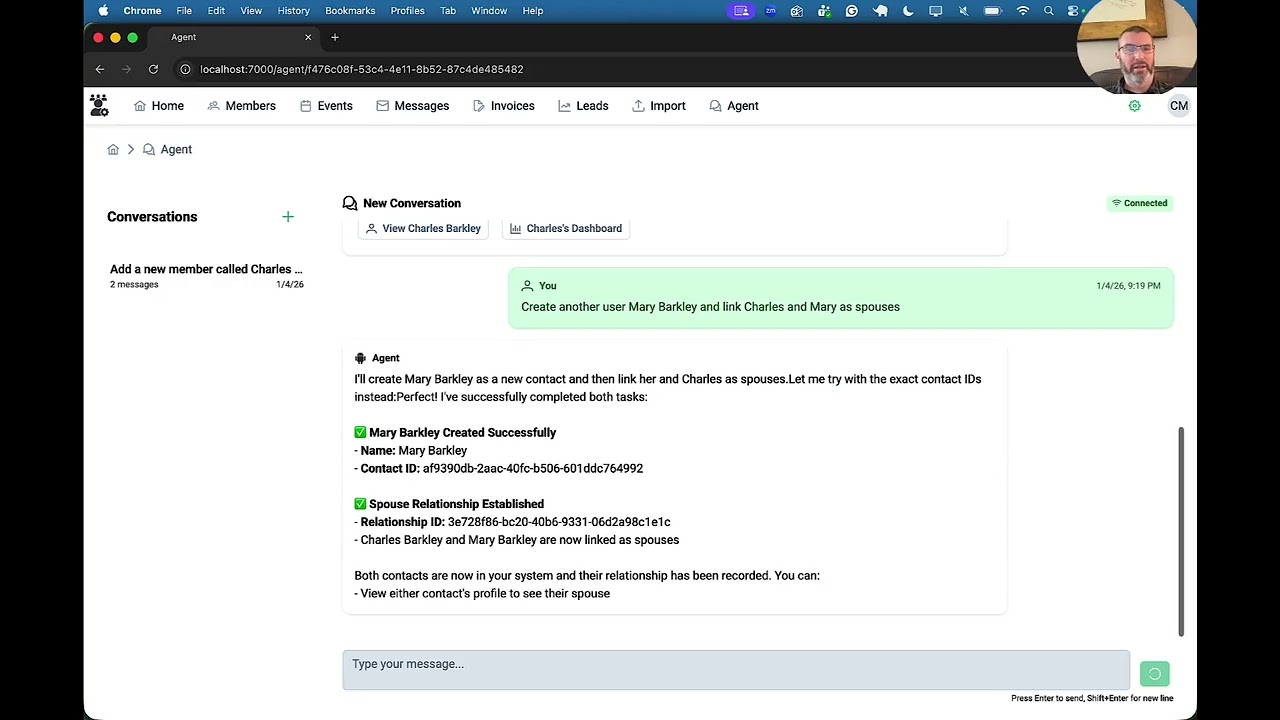The image size is (1280, 720).
Task: Click the app logo icon
Action: pyautogui.click(x=99, y=105)
